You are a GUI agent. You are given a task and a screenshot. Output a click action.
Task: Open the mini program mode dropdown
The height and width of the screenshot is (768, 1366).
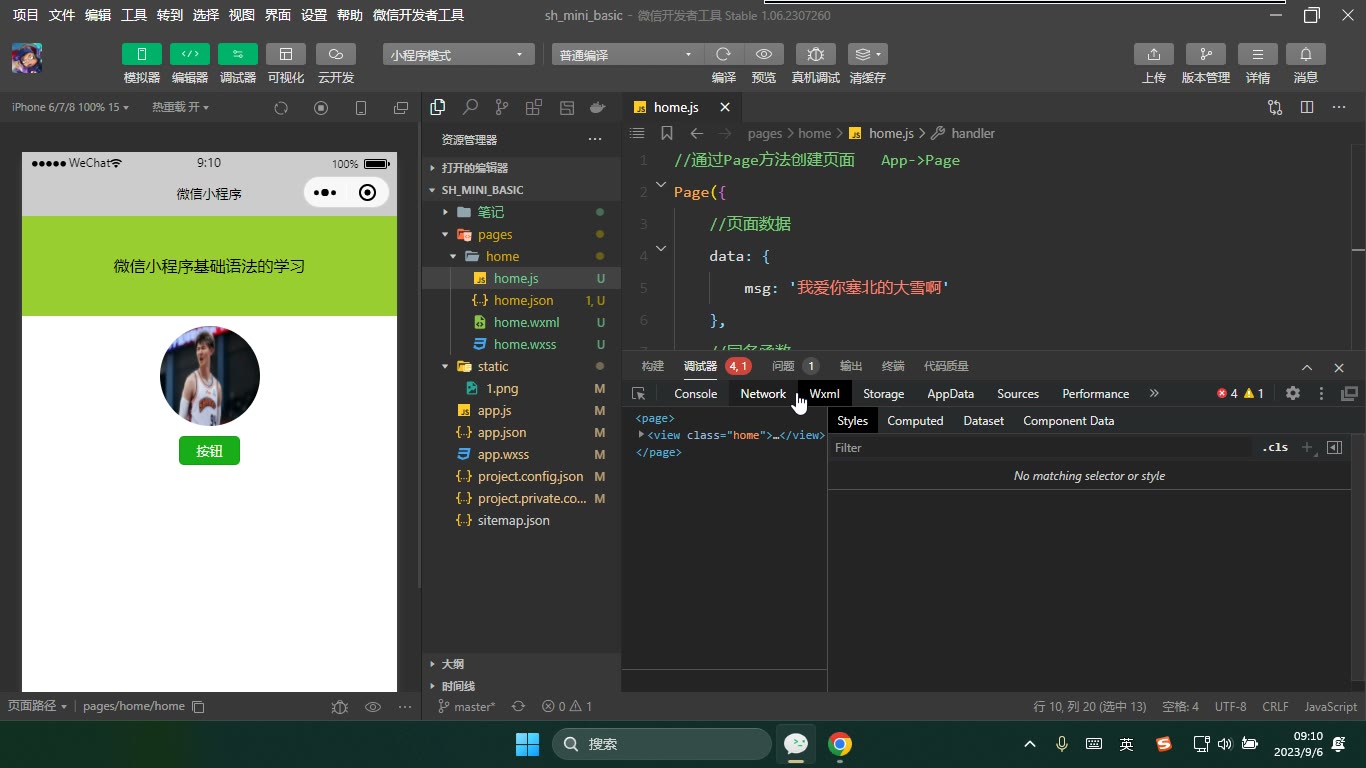tap(458, 55)
